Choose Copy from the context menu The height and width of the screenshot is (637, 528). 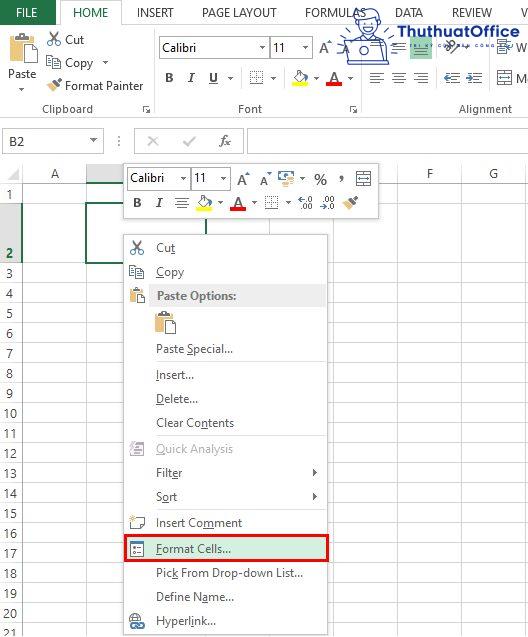[225, 272]
